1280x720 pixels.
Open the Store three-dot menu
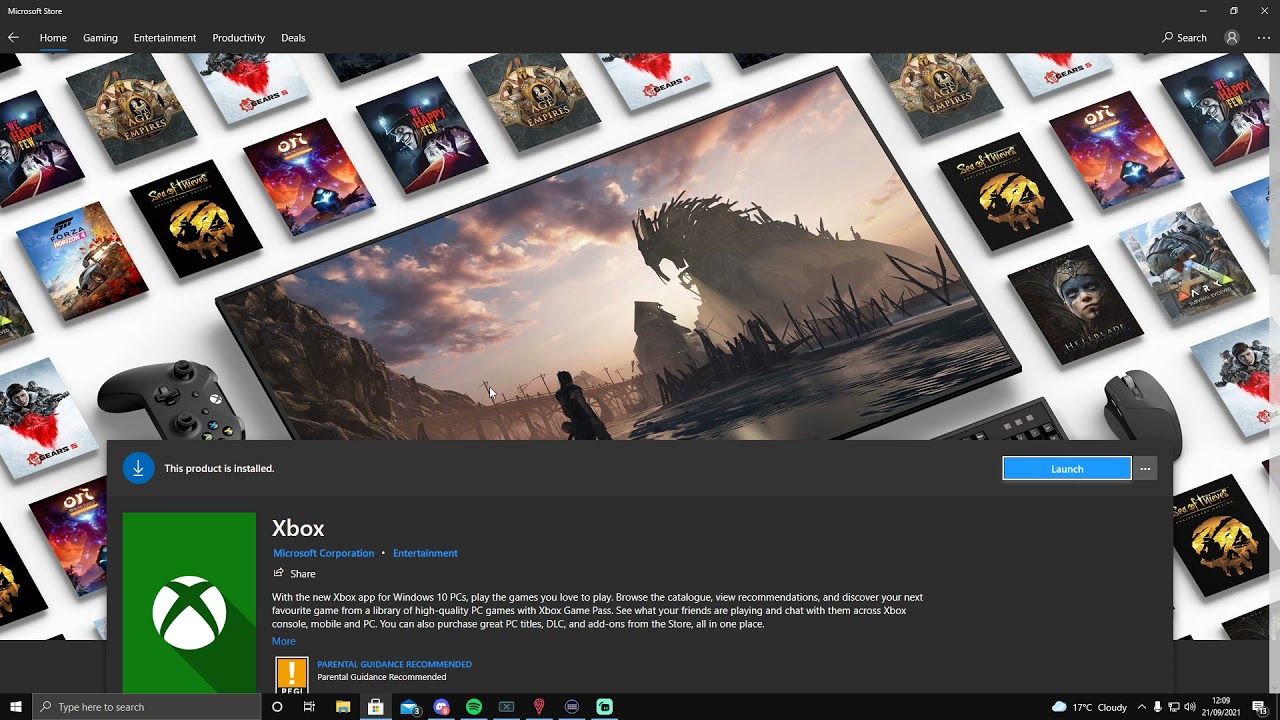coord(1264,38)
